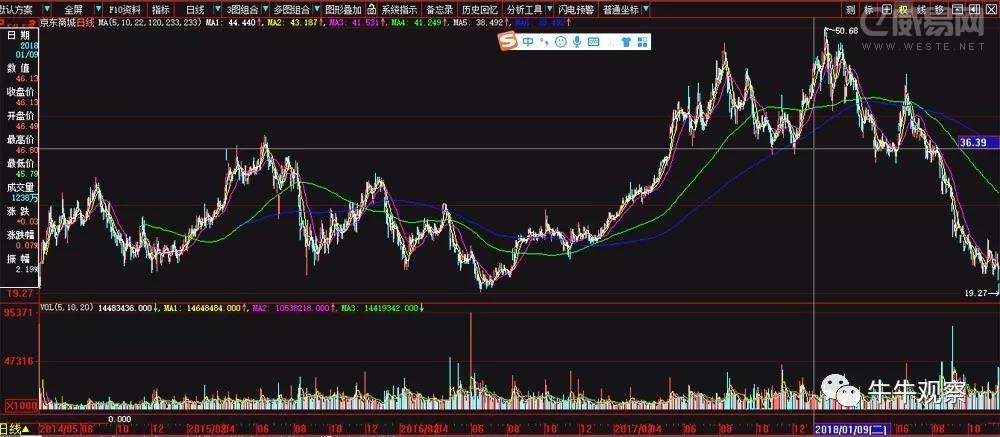The image size is (1000, 437).
Task: Click the 日线 label at bottom-left corner
Action: click(x=10, y=429)
